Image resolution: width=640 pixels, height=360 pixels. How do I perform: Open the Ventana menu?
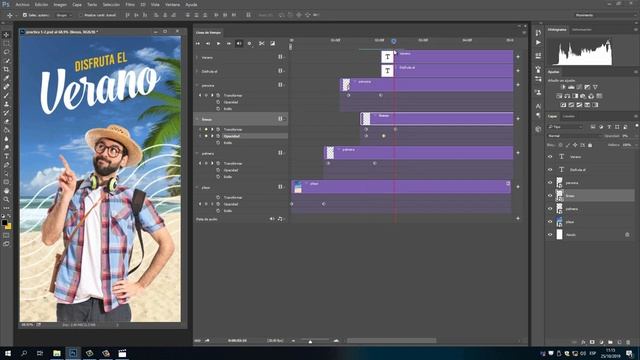pos(172,4)
